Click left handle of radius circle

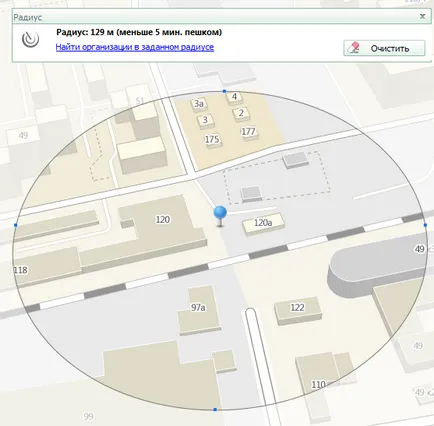click(15, 225)
